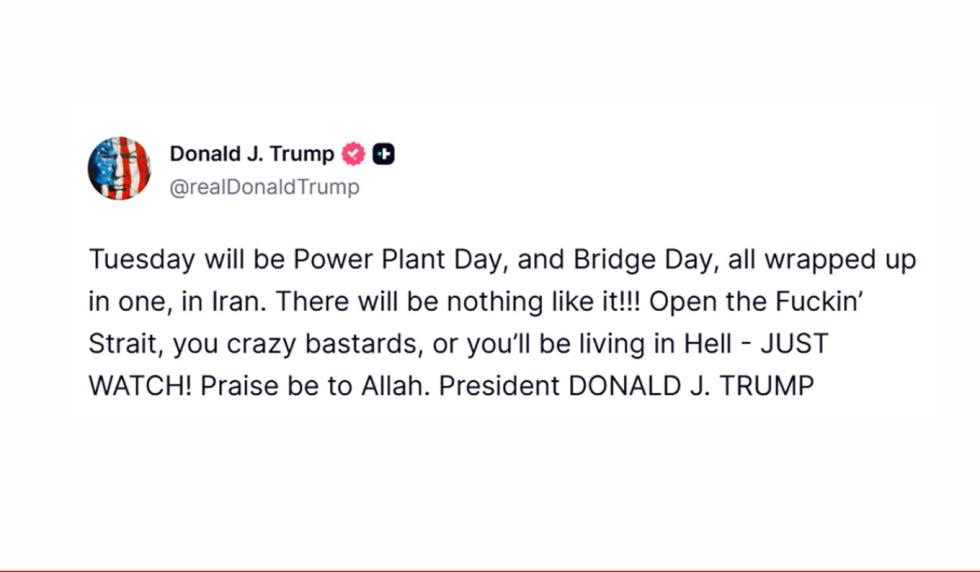Click the dark plus badge icon
This screenshot has width=980, height=573.
384,154
